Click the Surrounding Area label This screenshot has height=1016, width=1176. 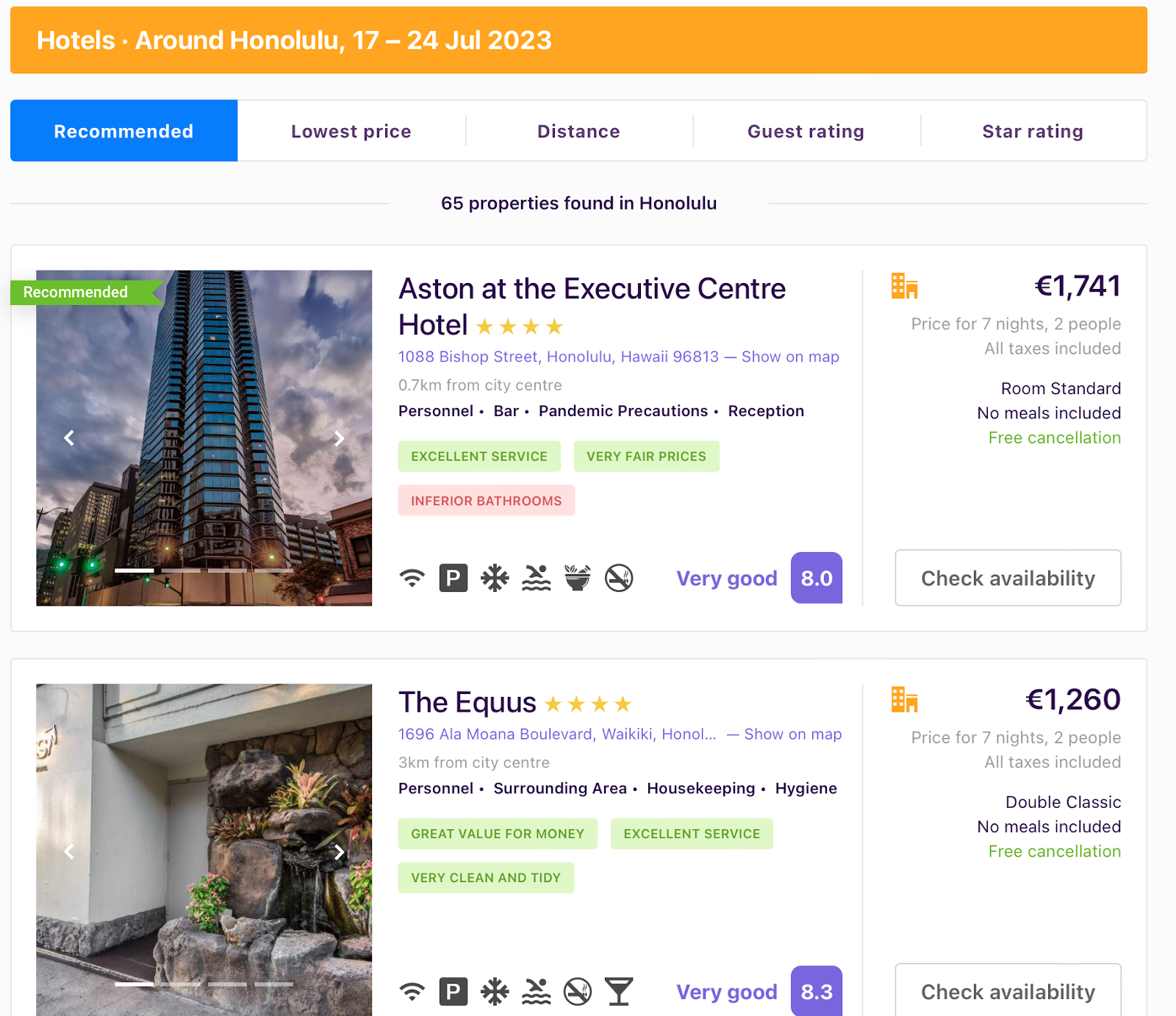[560, 788]
